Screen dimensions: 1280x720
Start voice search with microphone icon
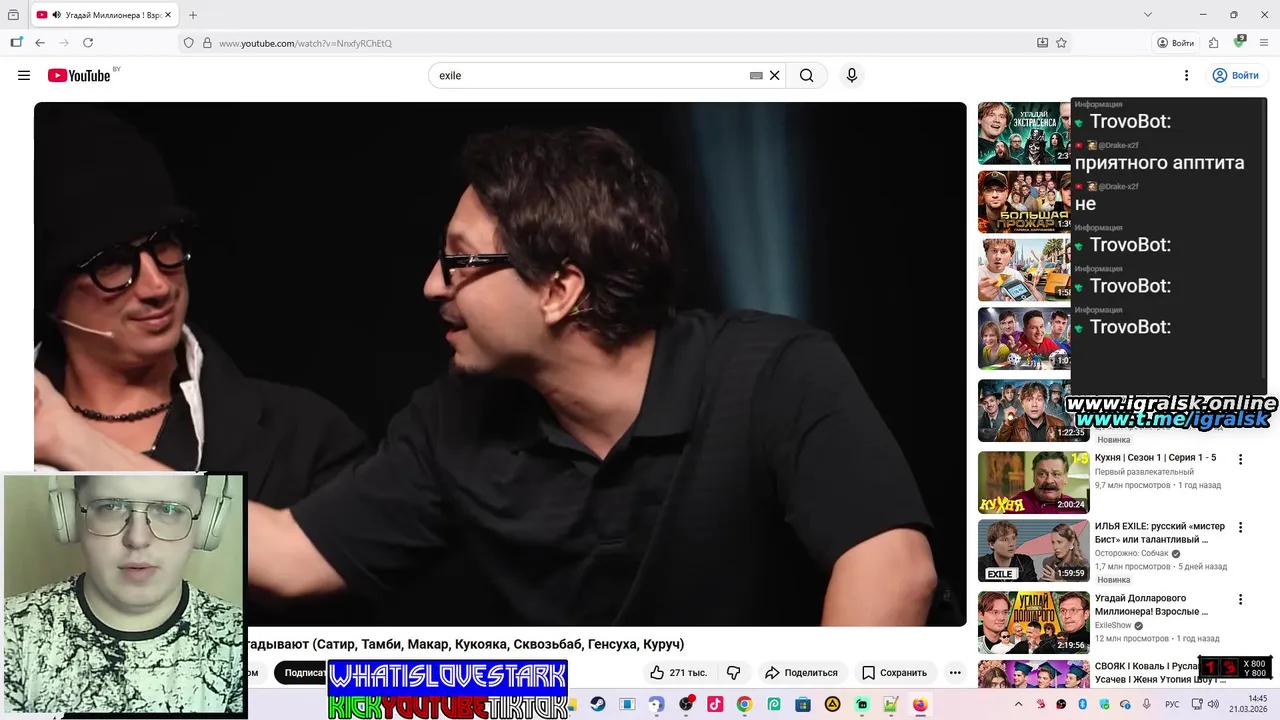852,75
